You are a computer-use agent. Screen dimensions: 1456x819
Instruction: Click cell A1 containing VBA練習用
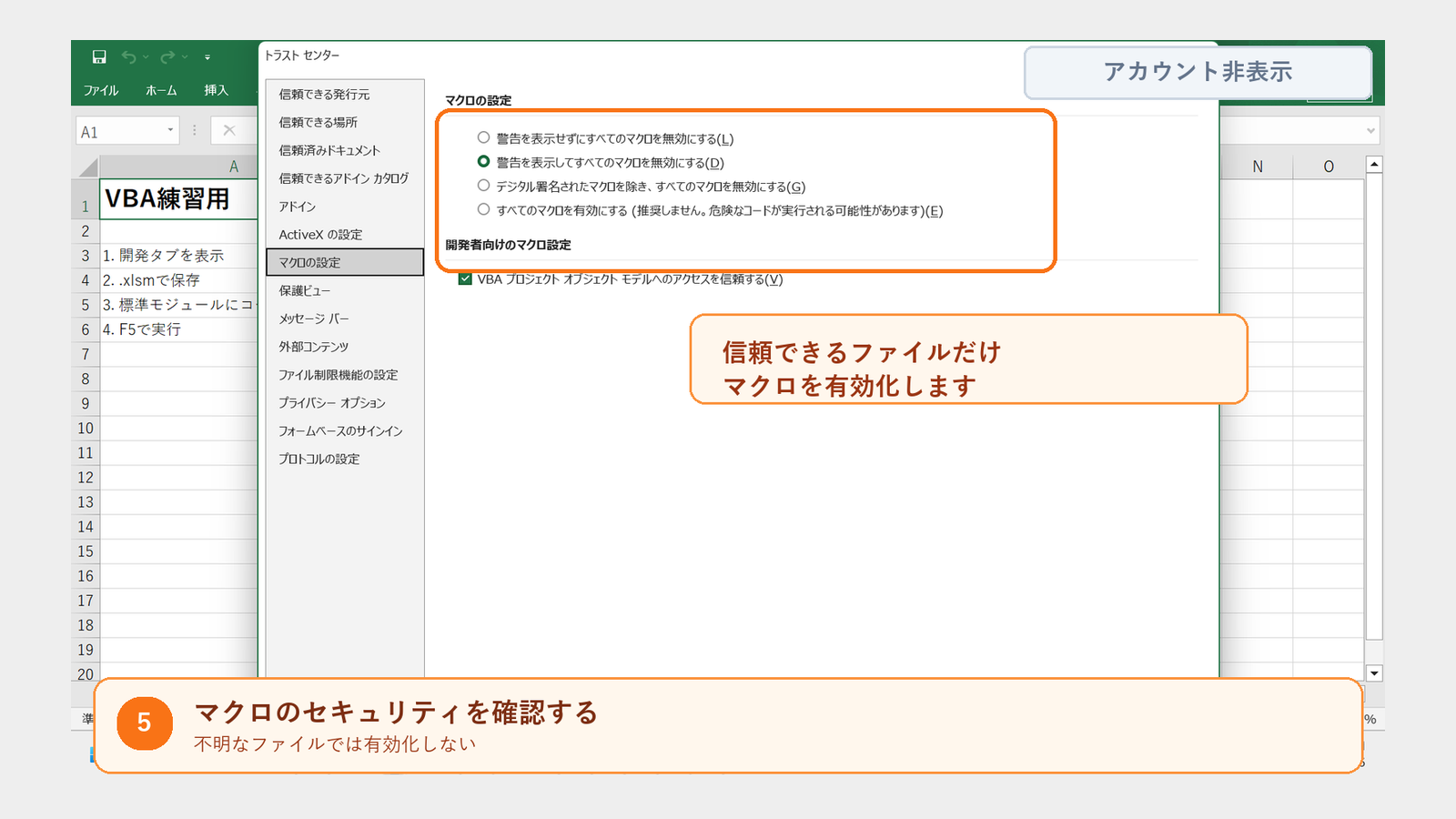178,198
